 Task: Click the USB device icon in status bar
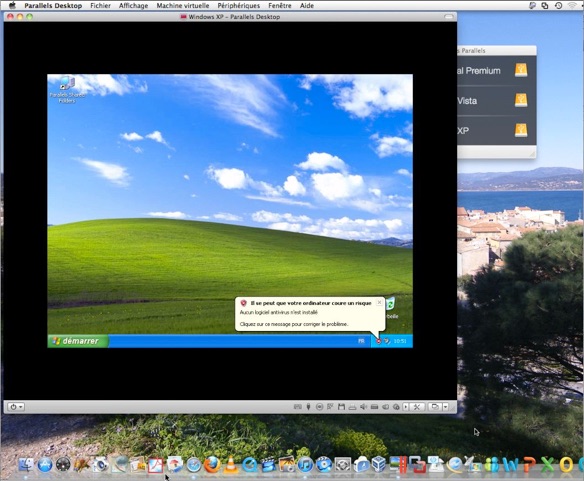click(x=308, y=407)
